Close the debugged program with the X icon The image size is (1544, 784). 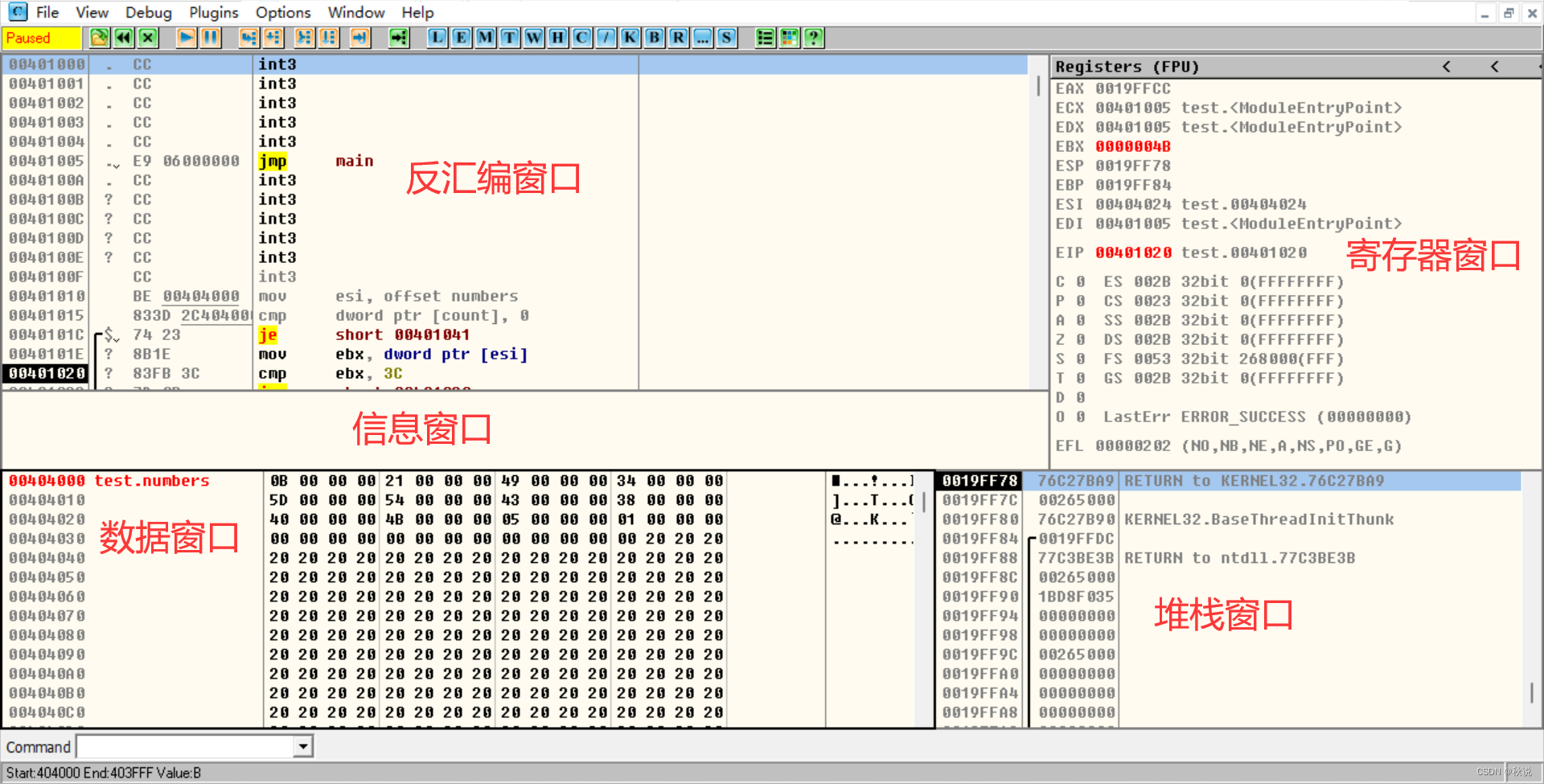(148, 38)
